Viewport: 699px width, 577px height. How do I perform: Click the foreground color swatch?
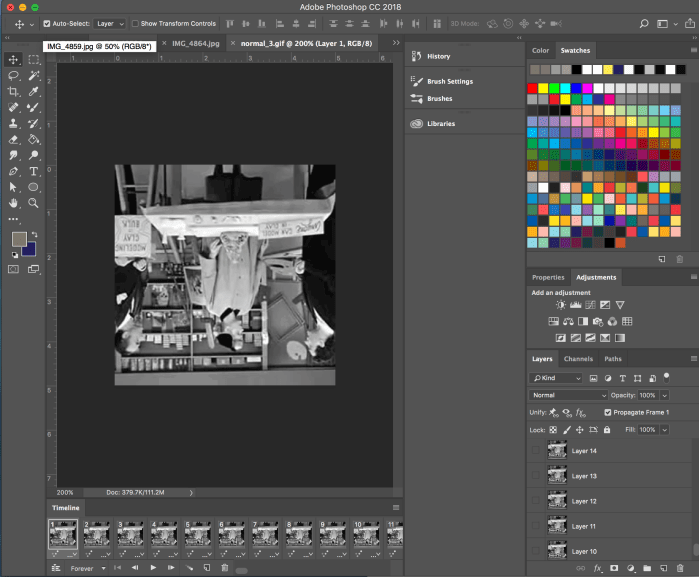coord(19,239)
